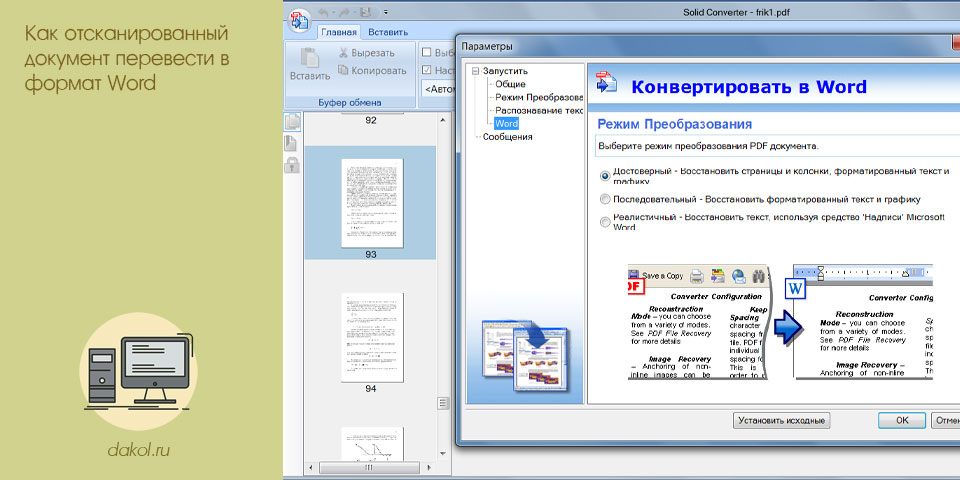Screen dimensions: 960x480
Task: Click the 'Режим Преобразования' heading text
Action: [x=675, y=124]
